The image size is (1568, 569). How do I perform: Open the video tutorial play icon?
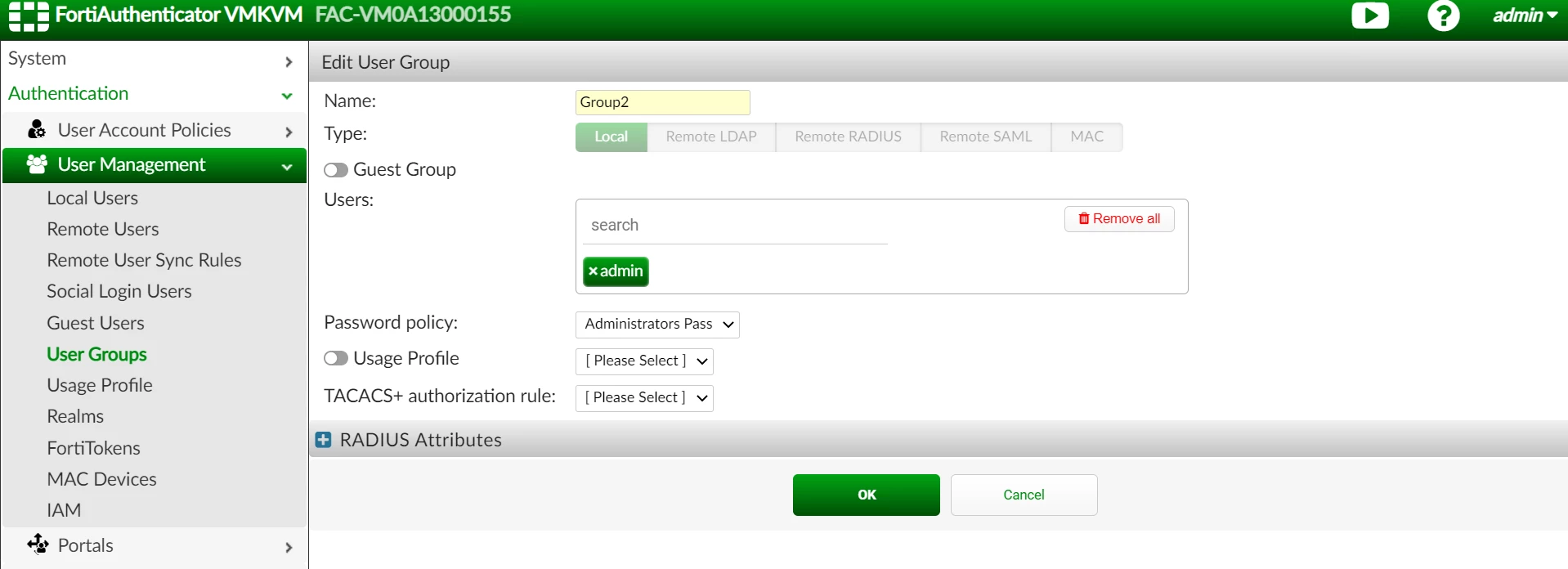point(1370,16)
